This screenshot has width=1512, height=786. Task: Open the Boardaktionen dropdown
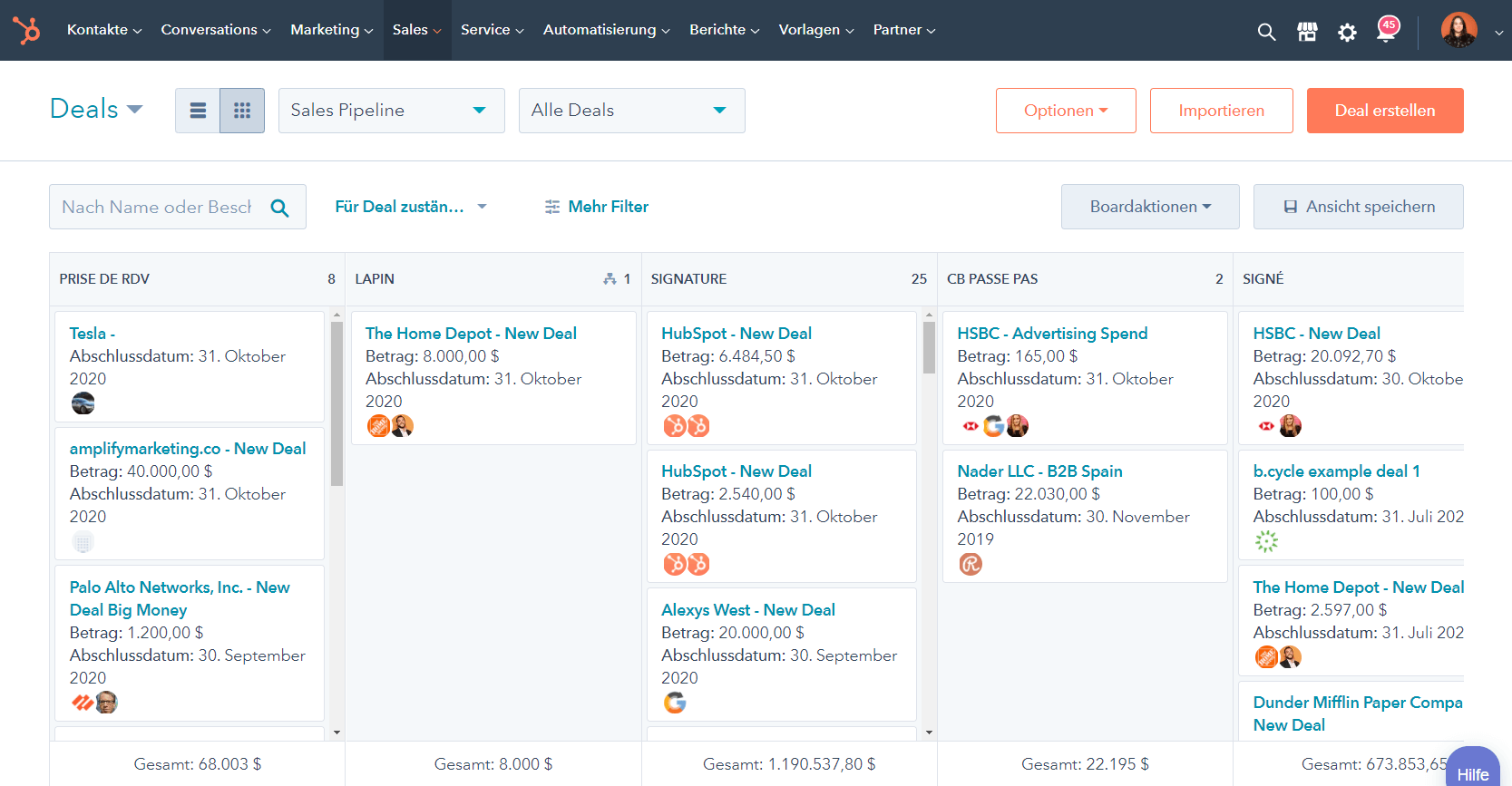click(x=1149, y=207)
